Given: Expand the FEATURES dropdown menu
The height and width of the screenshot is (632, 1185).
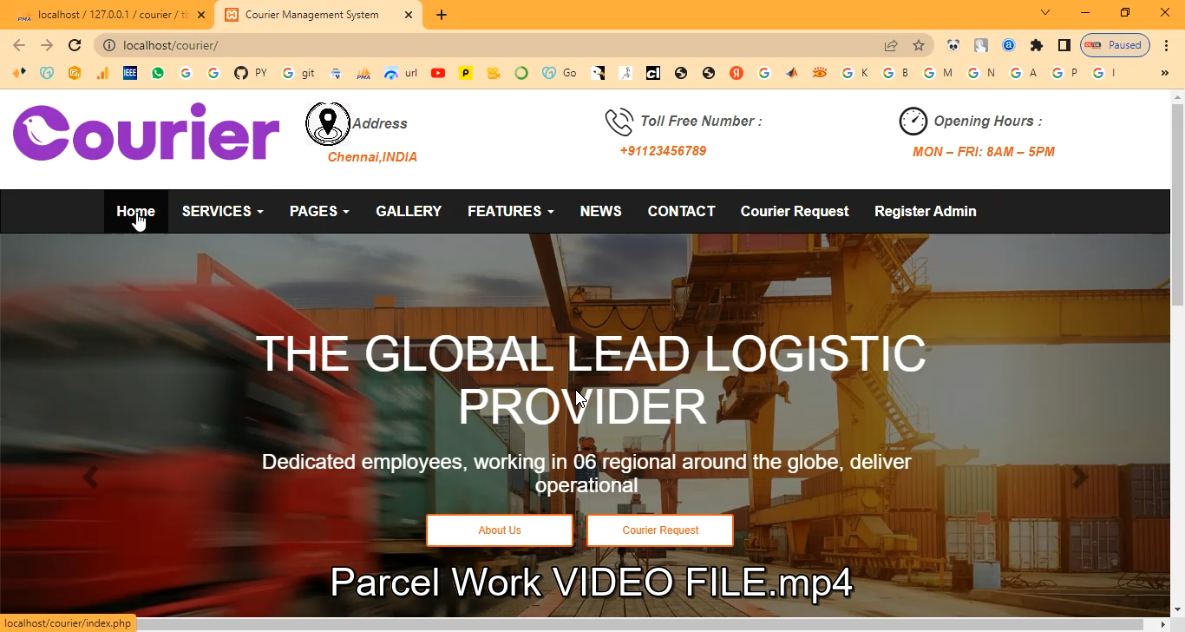Looking at the screenshot, I should pyautogui.click(x=510, y=212).
